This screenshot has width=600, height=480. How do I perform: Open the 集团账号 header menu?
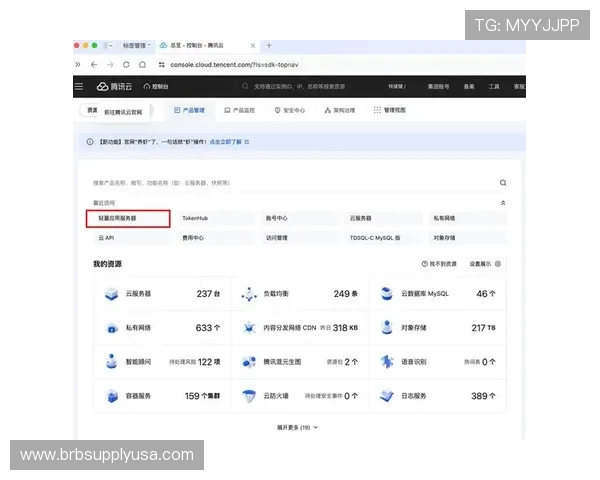pyautogui.click(x=439, y=87)
